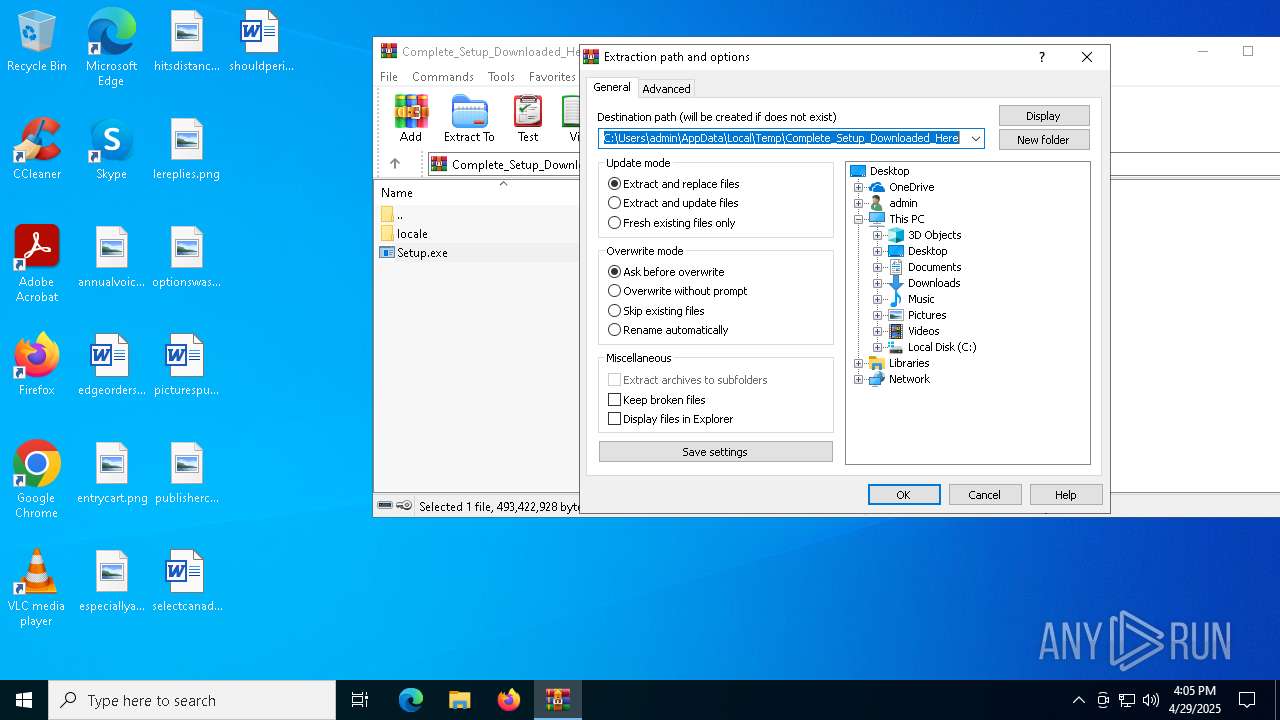Switch to the Advanced tab
Image resolution: width=1280 pixels, height=720 pixels.
click(x=666, y=89)
